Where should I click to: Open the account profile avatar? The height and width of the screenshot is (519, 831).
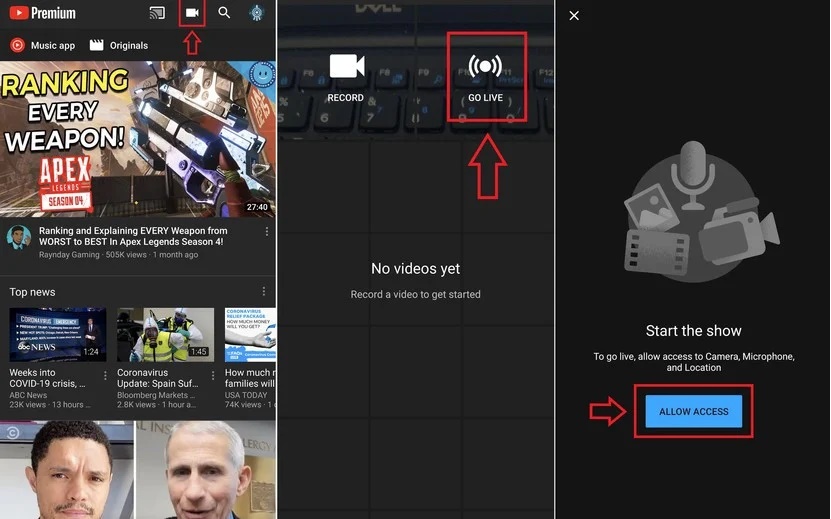coord(257,13)
